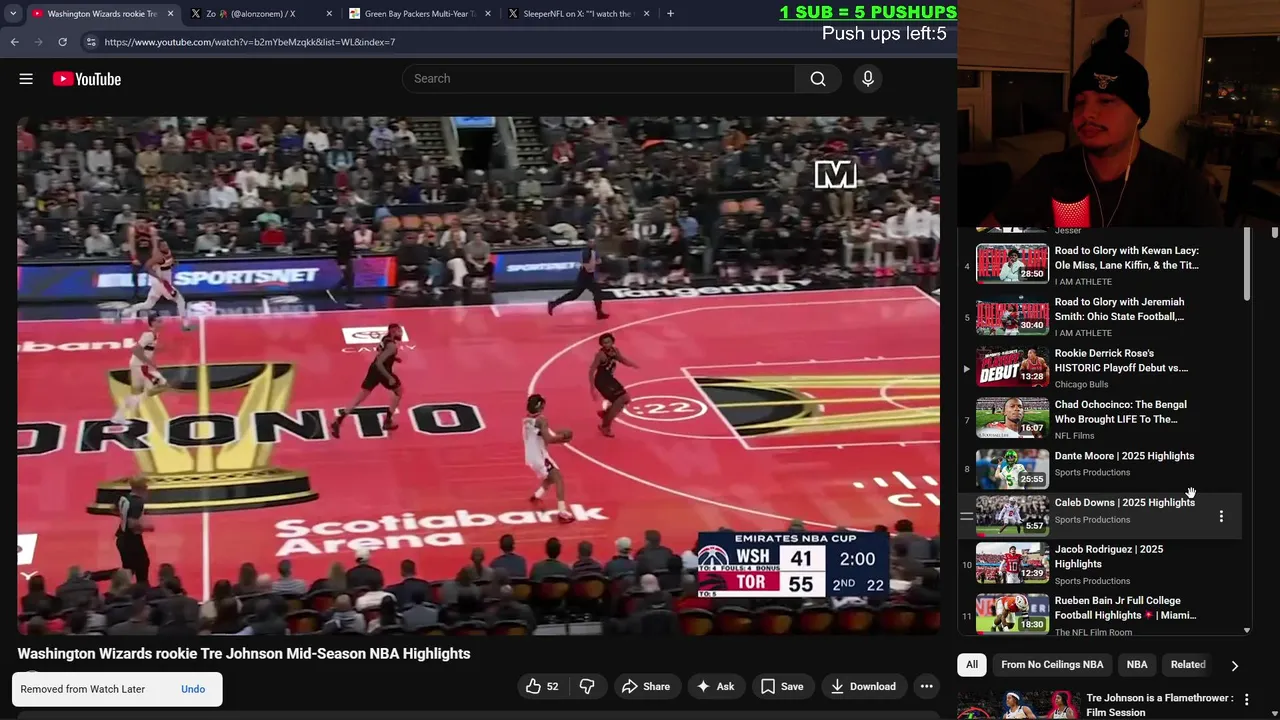Viewport: 1280px width, 720px height.
Task: Download the current video
Action: [x=863, y=686]
